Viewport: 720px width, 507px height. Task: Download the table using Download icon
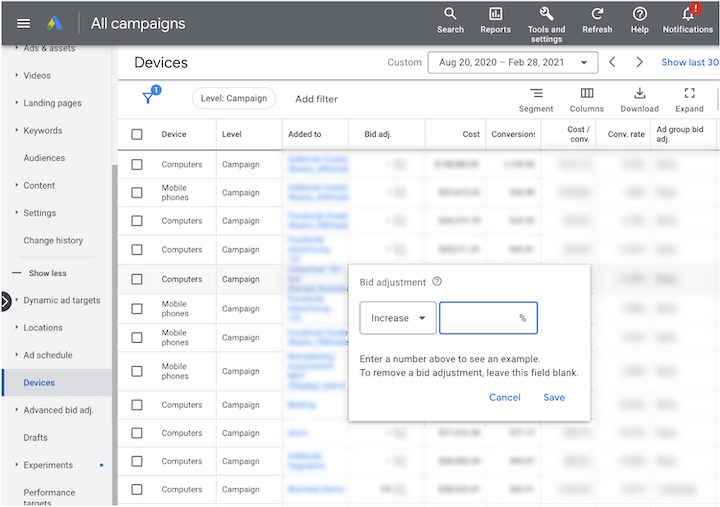click(x=639, y=94)
